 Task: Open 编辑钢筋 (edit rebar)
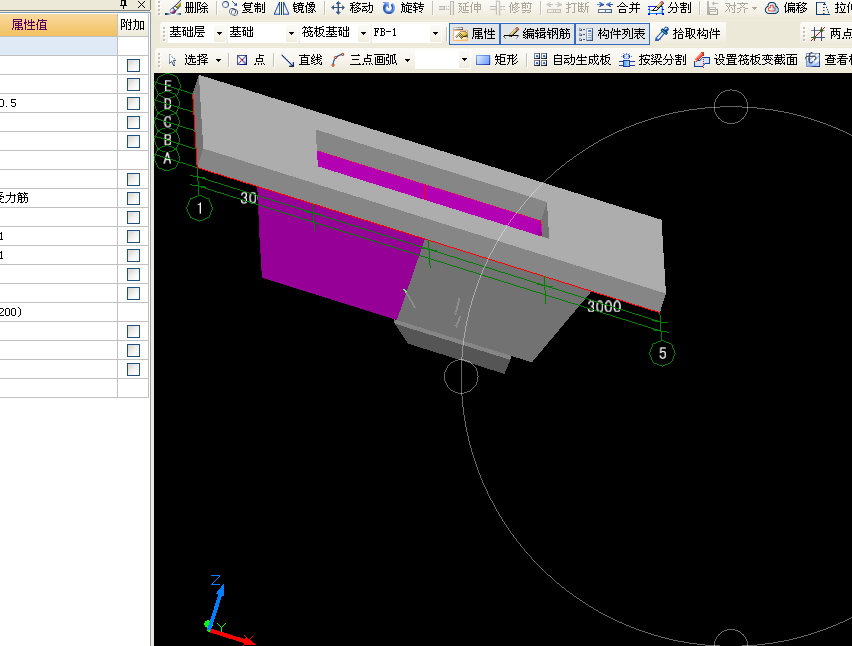click(x=537, y=34)
